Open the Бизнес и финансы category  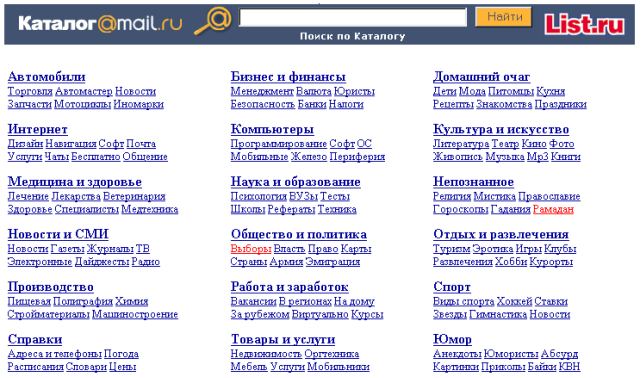(x=288, y=77)
